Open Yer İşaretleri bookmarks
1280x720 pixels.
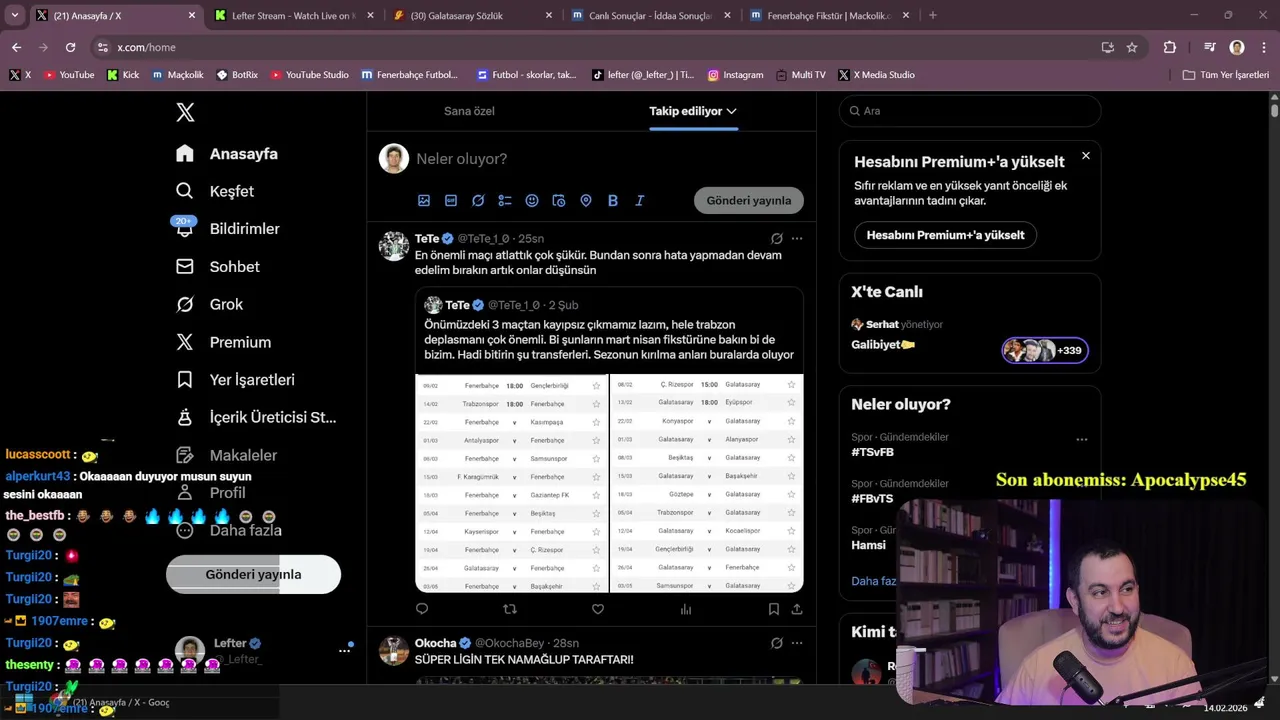click(234, 380)
